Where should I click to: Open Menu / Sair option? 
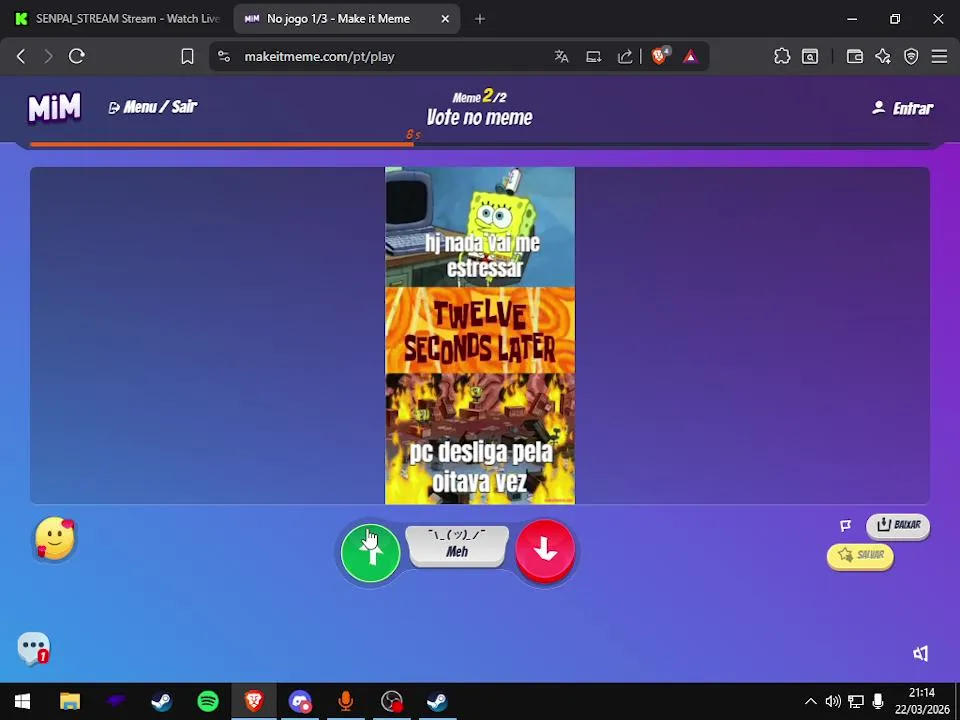[152, 107]
